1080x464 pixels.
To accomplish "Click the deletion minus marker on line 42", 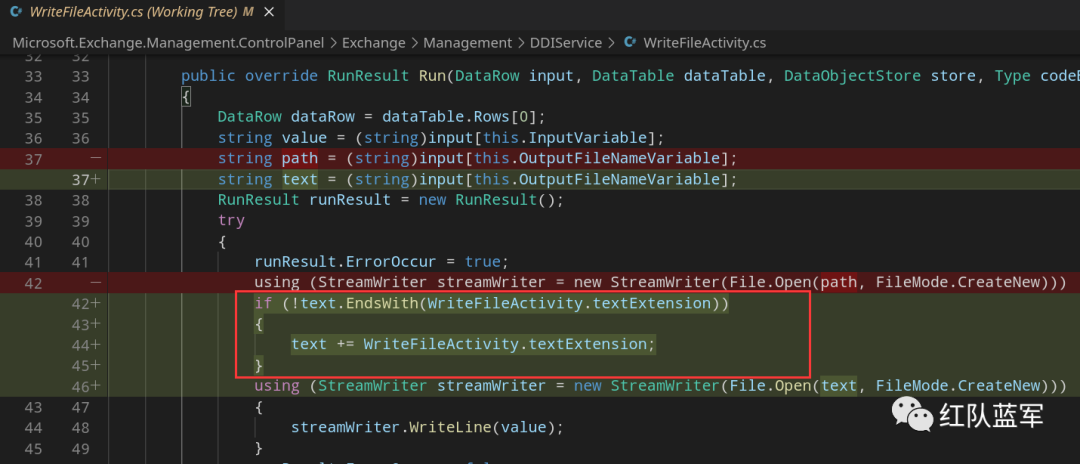I will coord(96,282).
